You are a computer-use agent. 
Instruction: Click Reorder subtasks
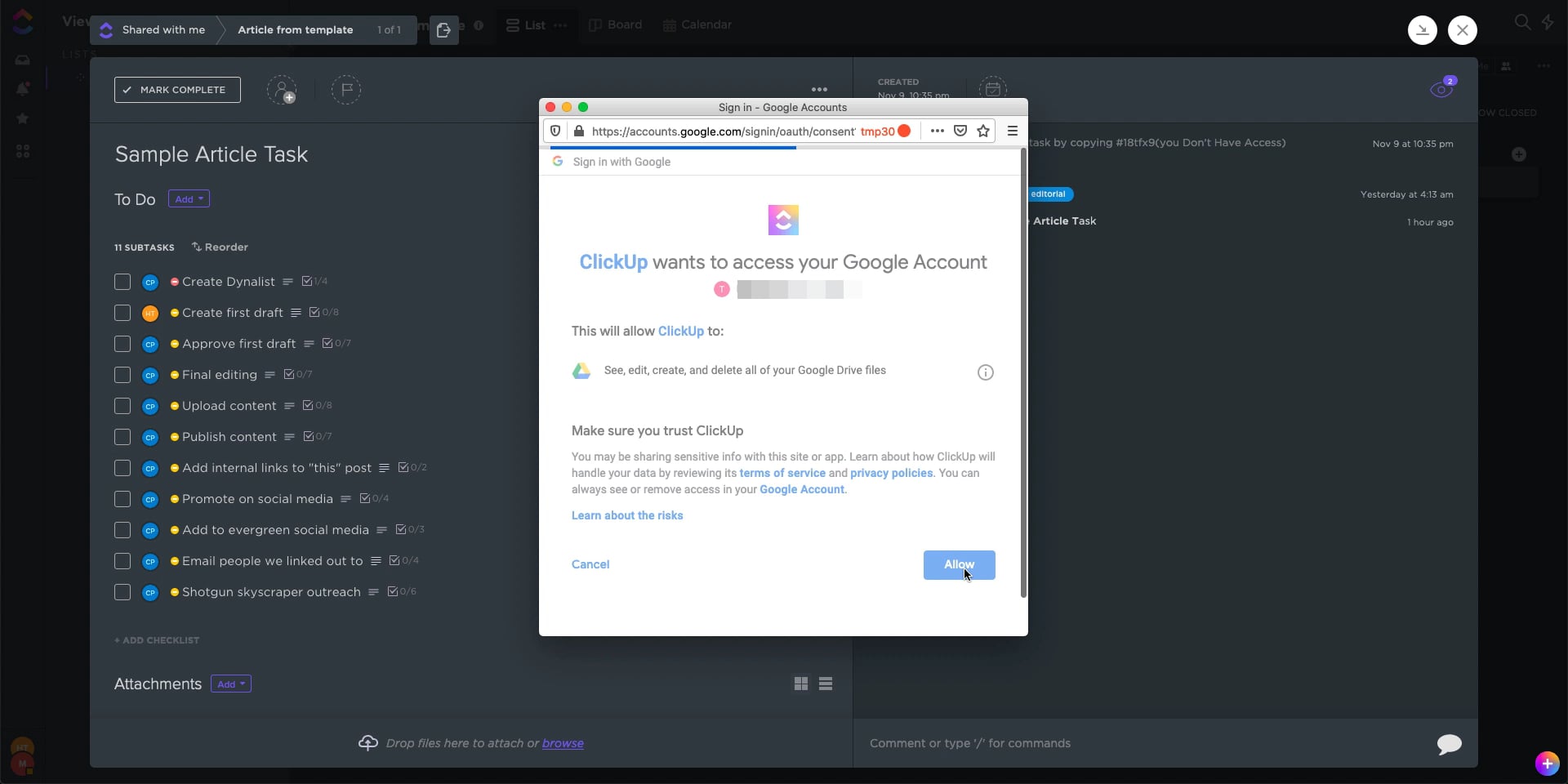[x=220, y=247]
